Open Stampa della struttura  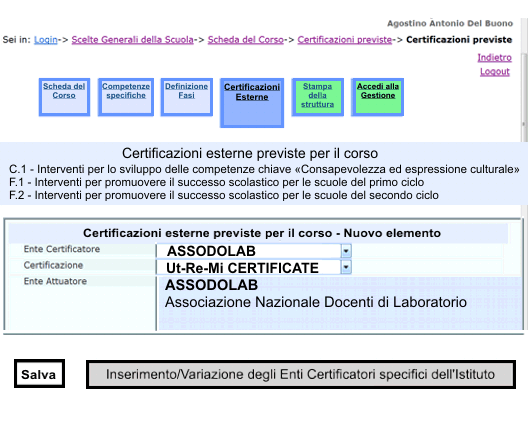click(x=318, y=97)
